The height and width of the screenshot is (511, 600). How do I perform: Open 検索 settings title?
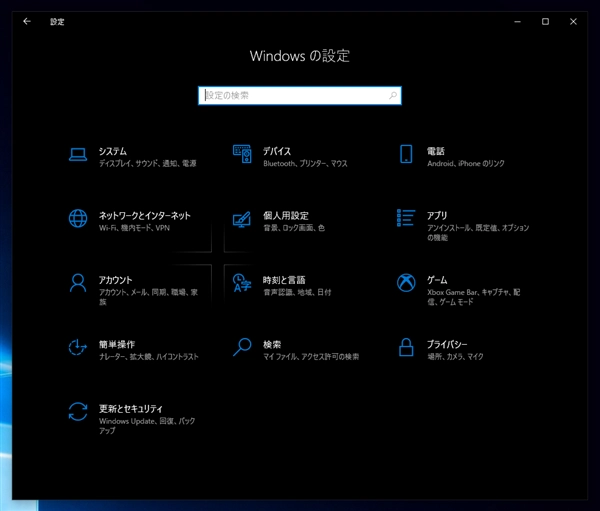[x=272, y=344]
